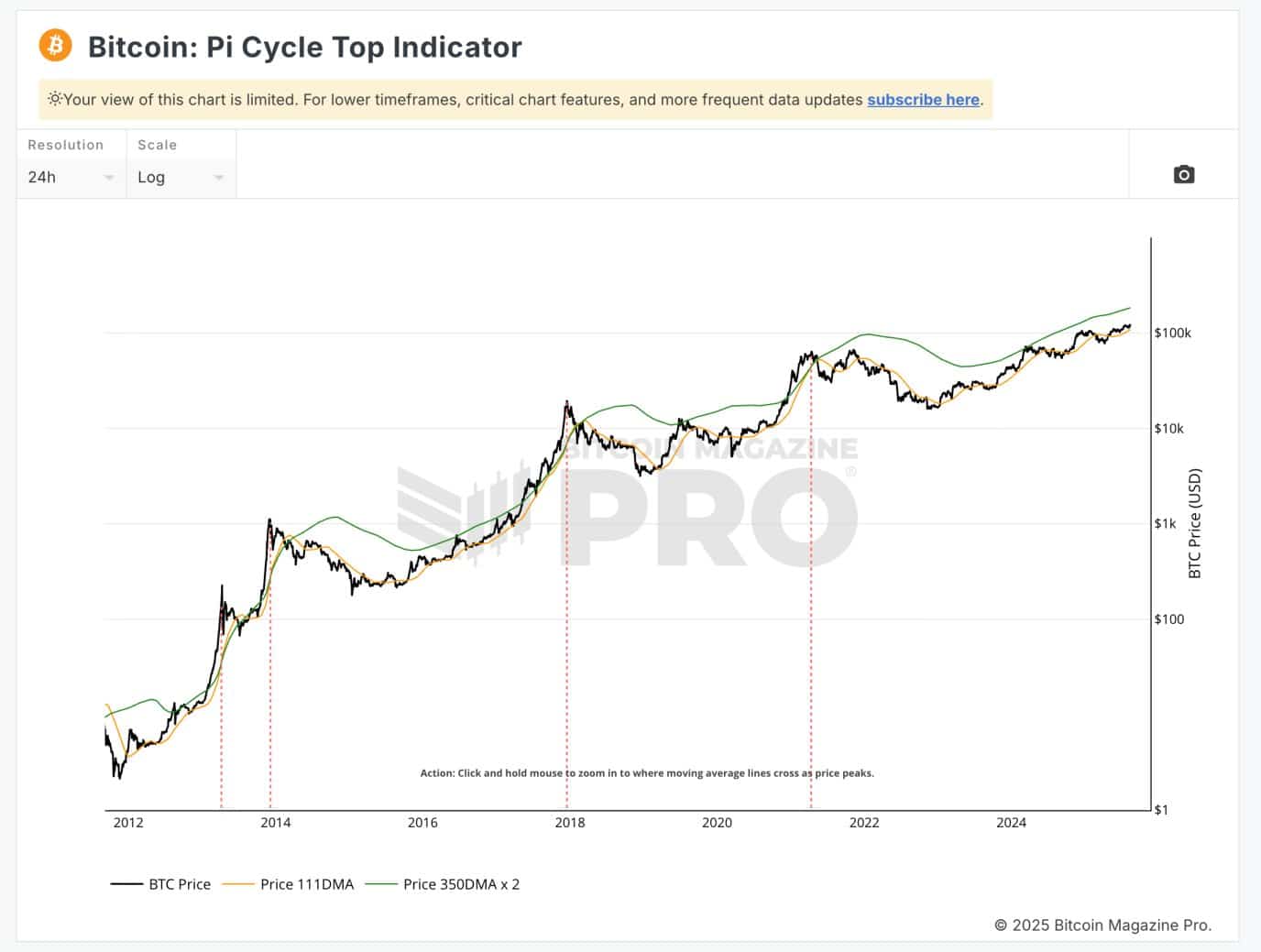Open the subscribe here link

923,100
